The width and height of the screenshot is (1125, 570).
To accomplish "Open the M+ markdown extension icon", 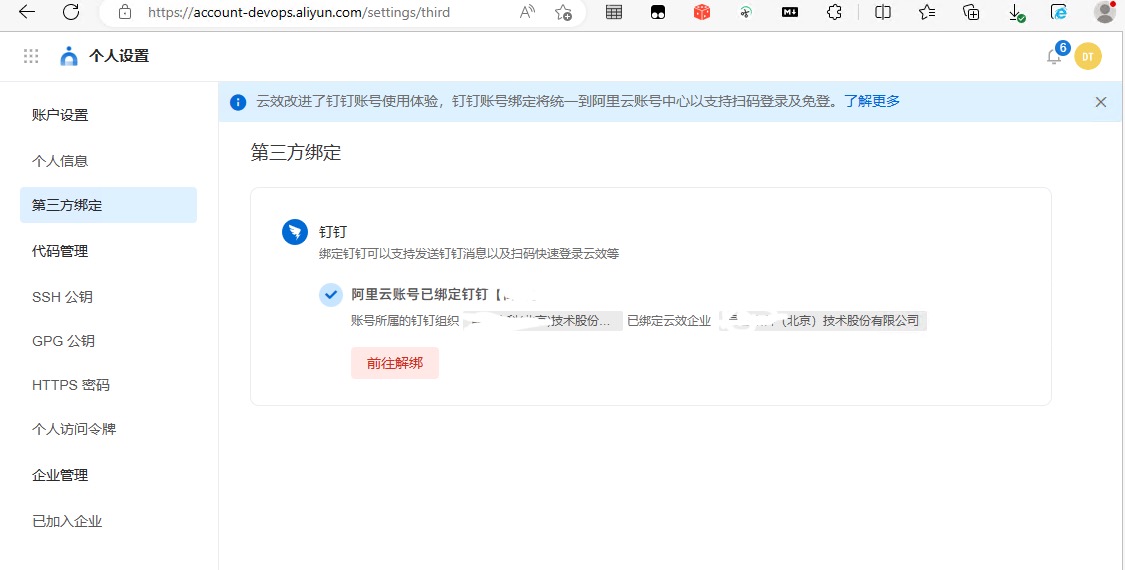I will pyautogui.click(x=790, y=11).
